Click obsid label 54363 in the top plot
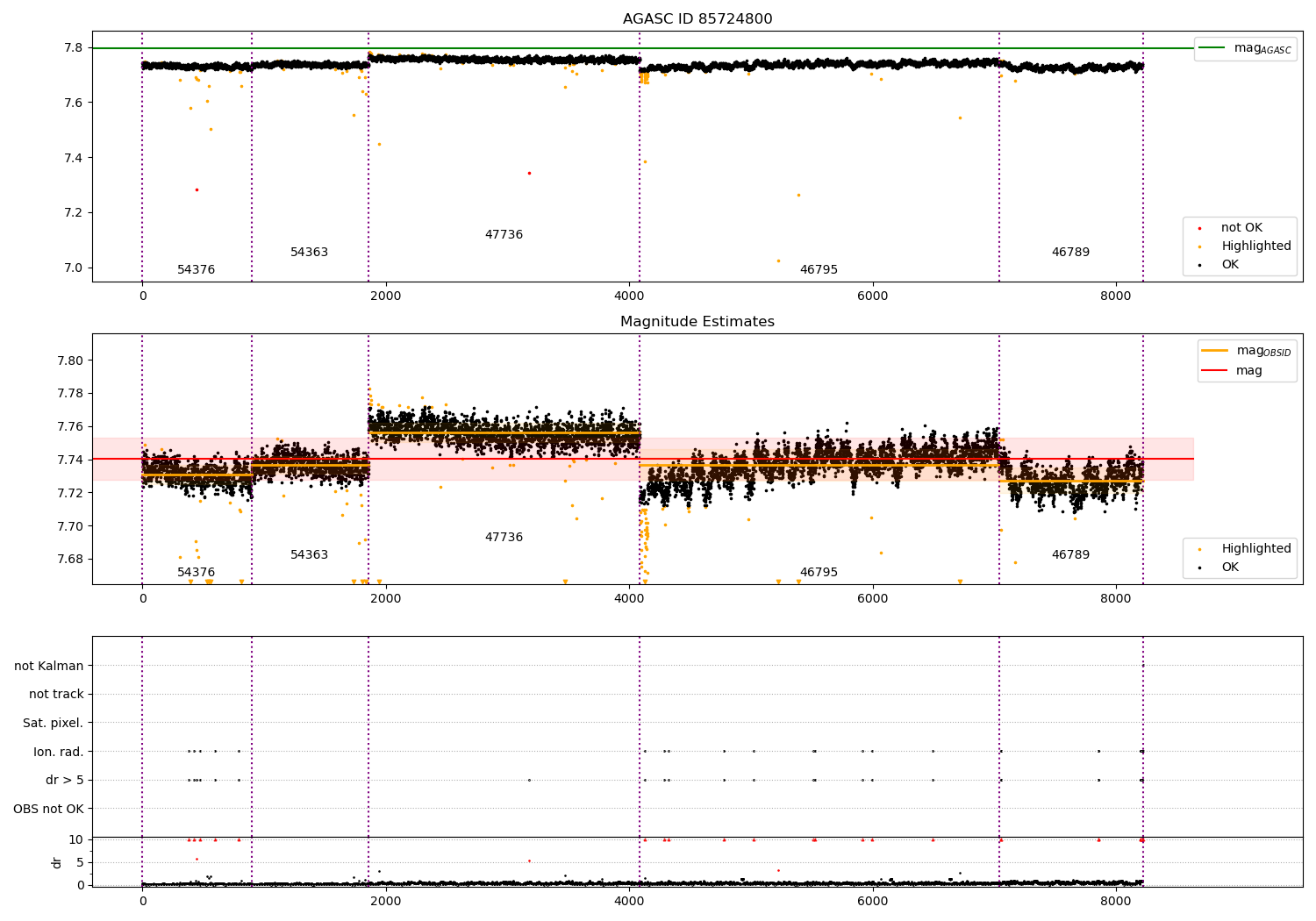 coord(309,253)
